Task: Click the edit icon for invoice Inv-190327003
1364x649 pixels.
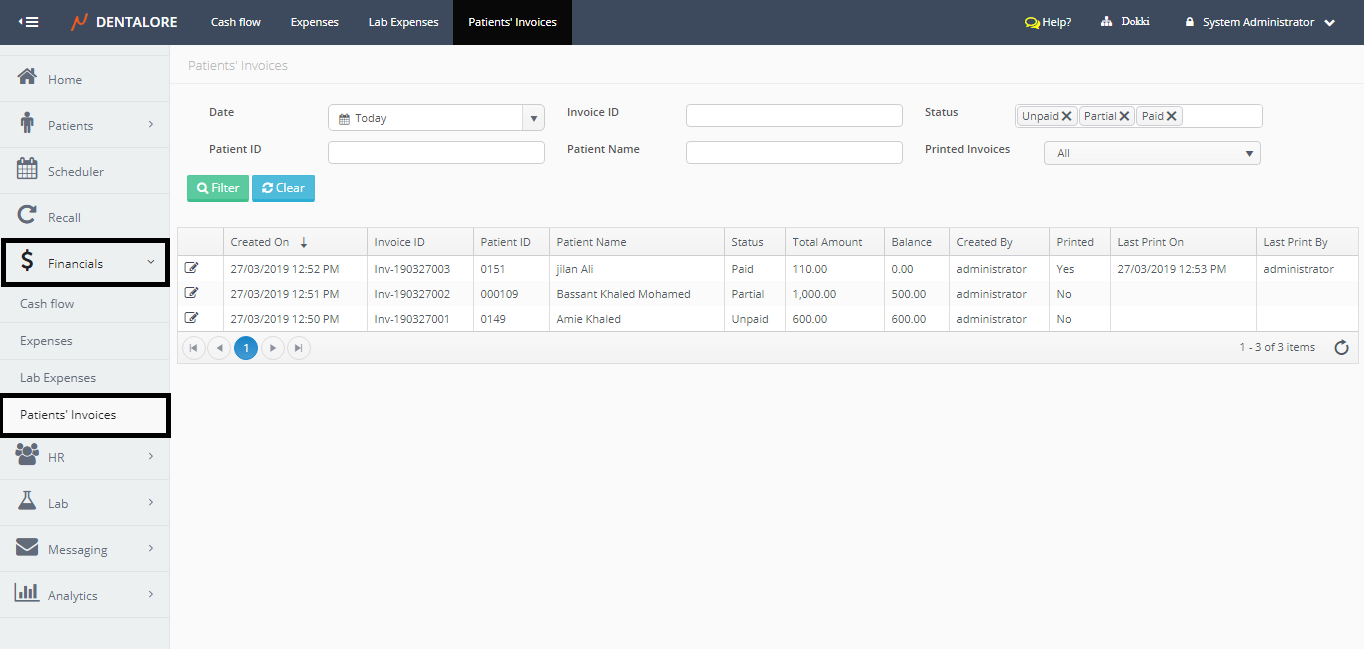Action: (191, 268)
